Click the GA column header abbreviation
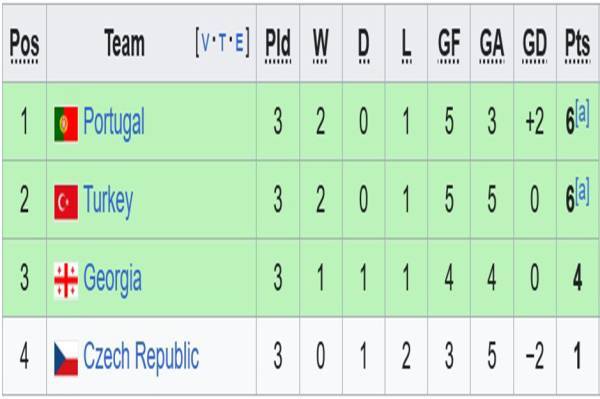The width and height of the screenshot is (600, 399). click(x=492, y=45)
